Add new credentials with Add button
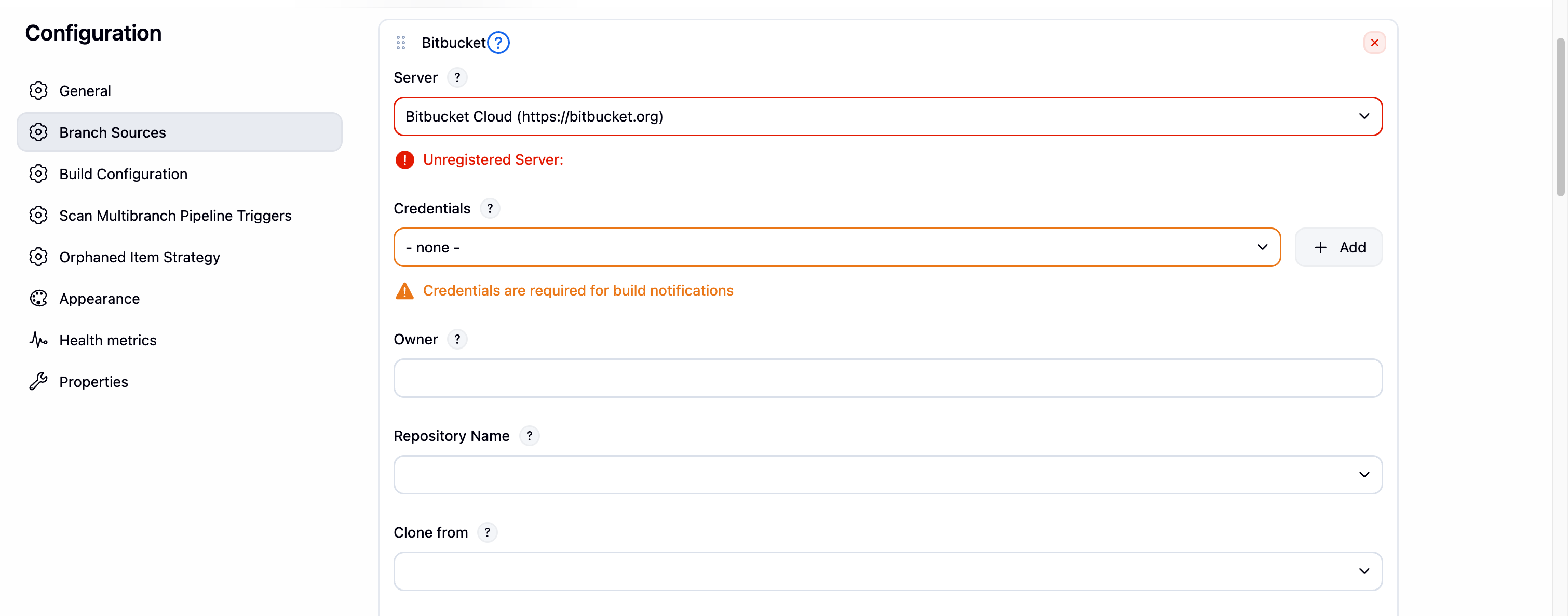The width and height of the screenshot is (1568, 616). click(1339, 247)
